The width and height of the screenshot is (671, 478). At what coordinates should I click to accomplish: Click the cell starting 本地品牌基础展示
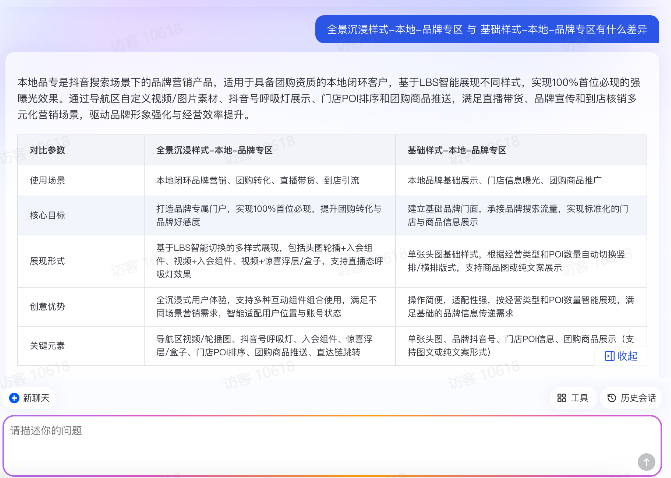(x=521, y=180)
